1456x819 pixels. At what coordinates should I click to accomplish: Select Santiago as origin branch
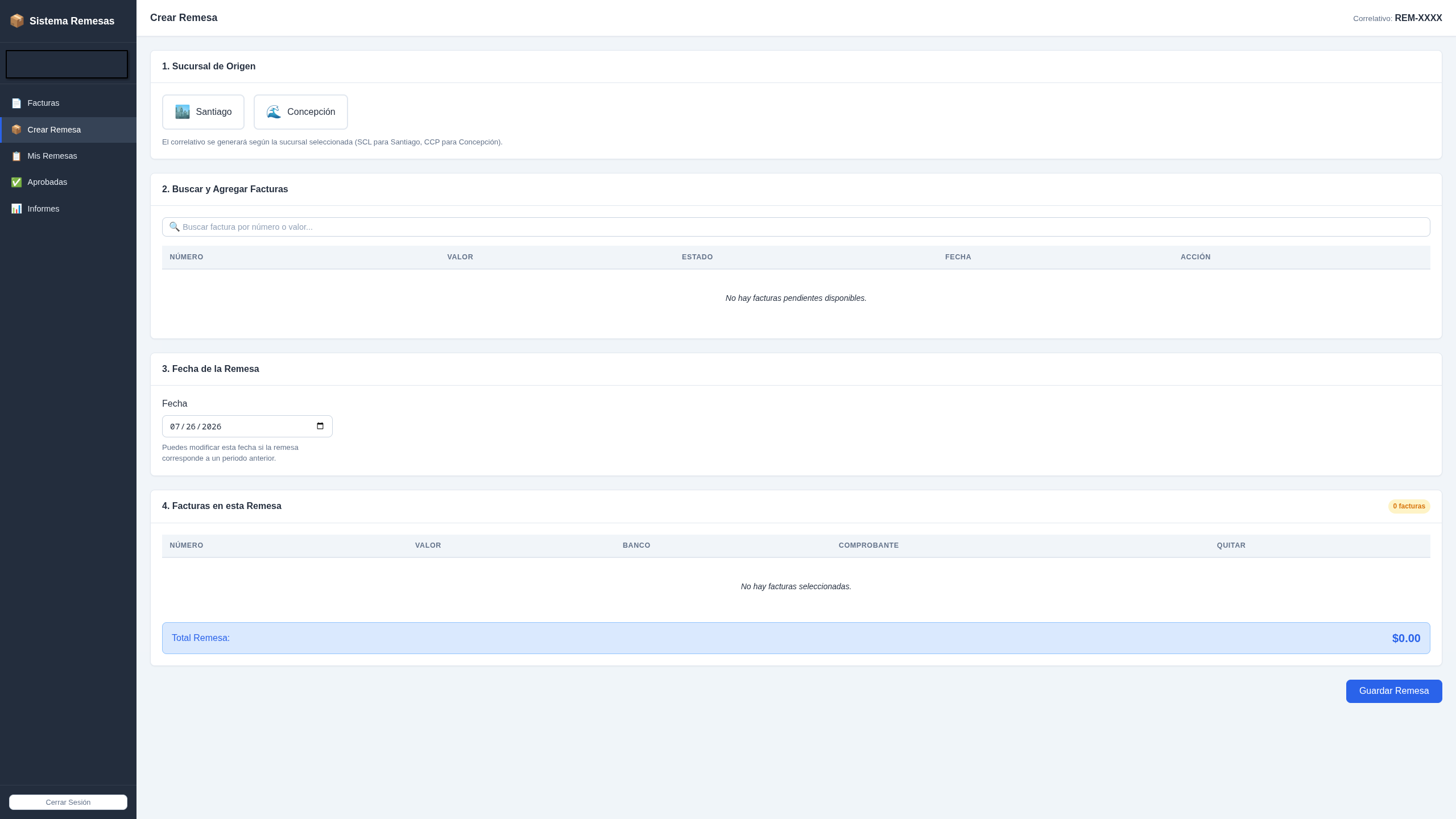(x=203, y=112)
